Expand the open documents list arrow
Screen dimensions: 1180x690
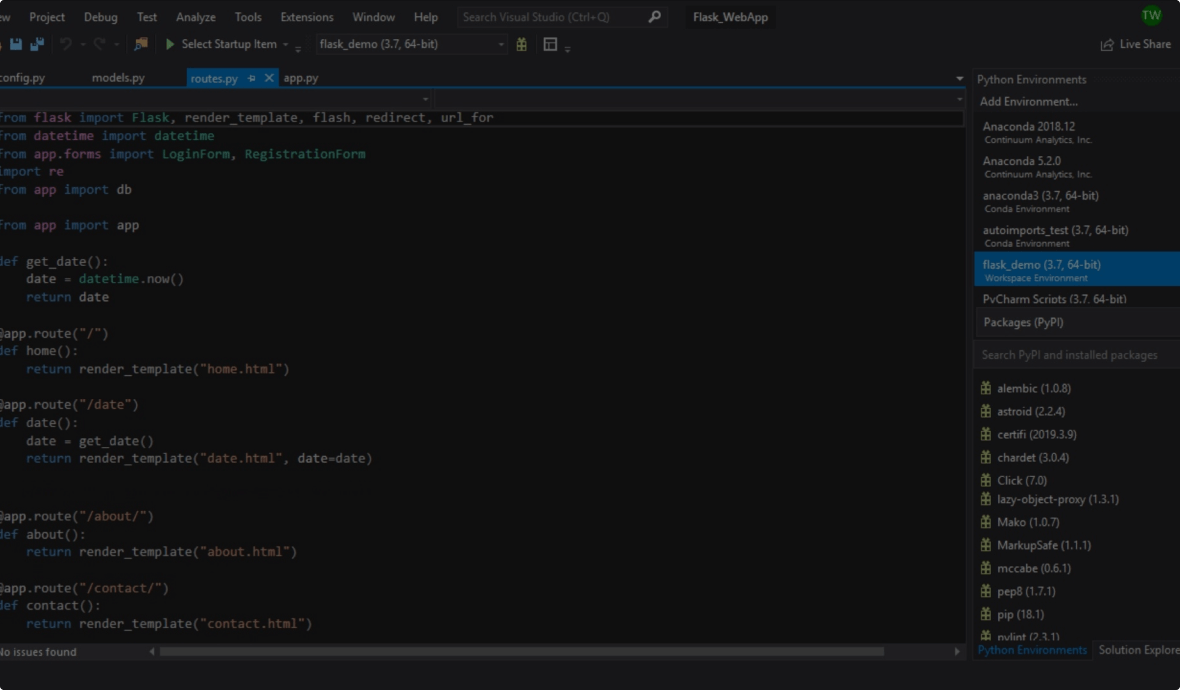(x=960, y=79)
